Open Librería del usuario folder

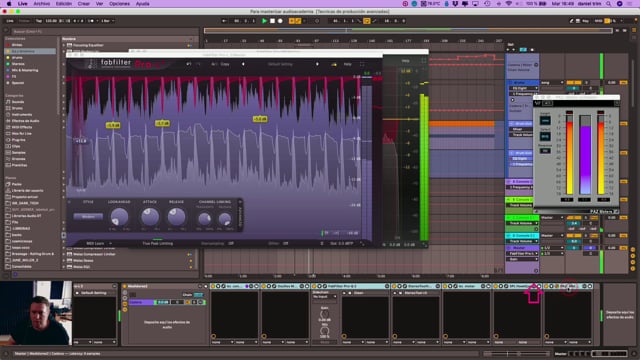click(x=27, y=191)
